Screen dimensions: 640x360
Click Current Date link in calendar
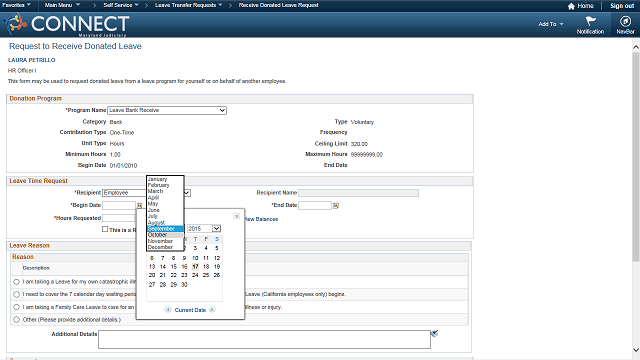[190, 310]
